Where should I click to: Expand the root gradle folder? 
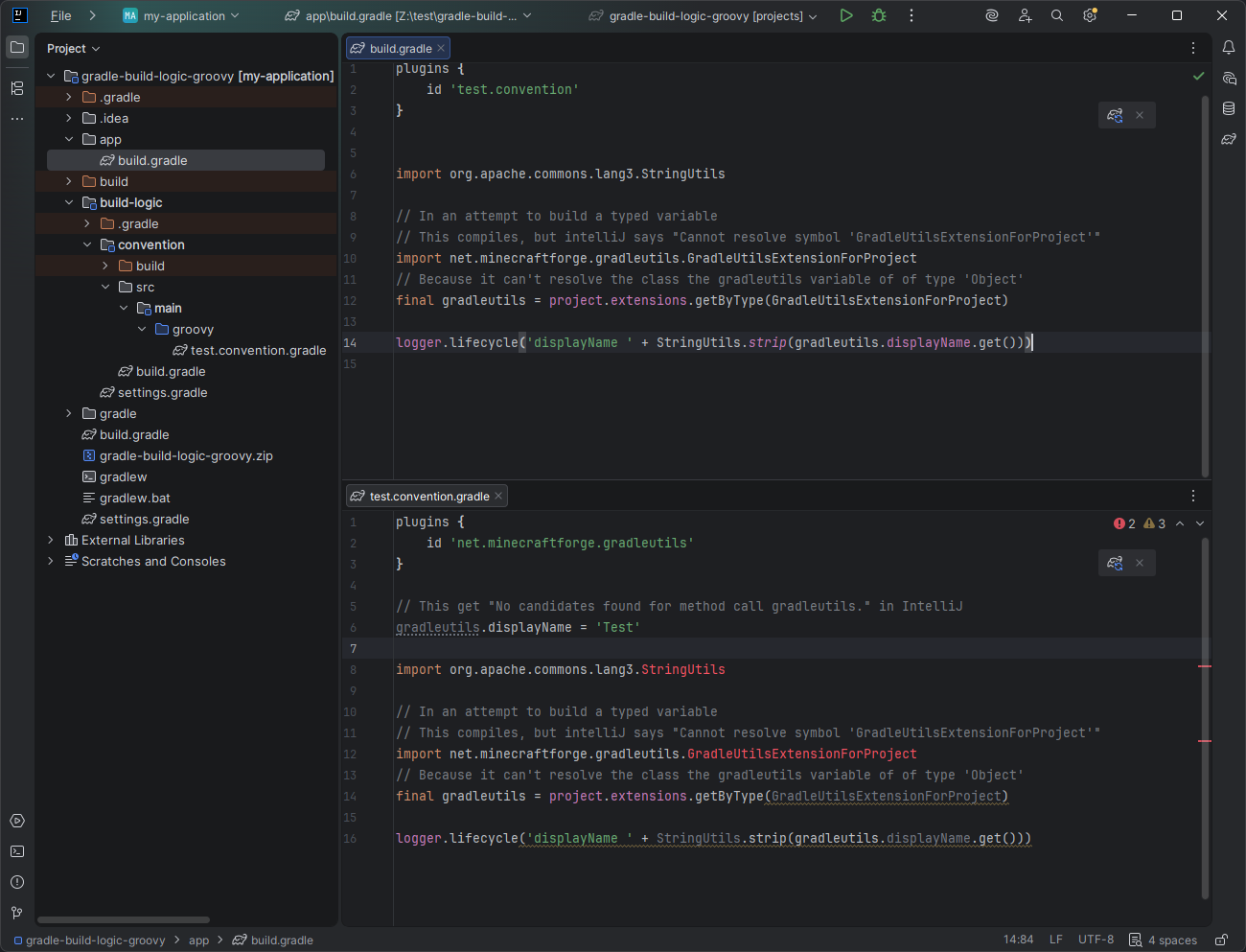tap(69, 413)
